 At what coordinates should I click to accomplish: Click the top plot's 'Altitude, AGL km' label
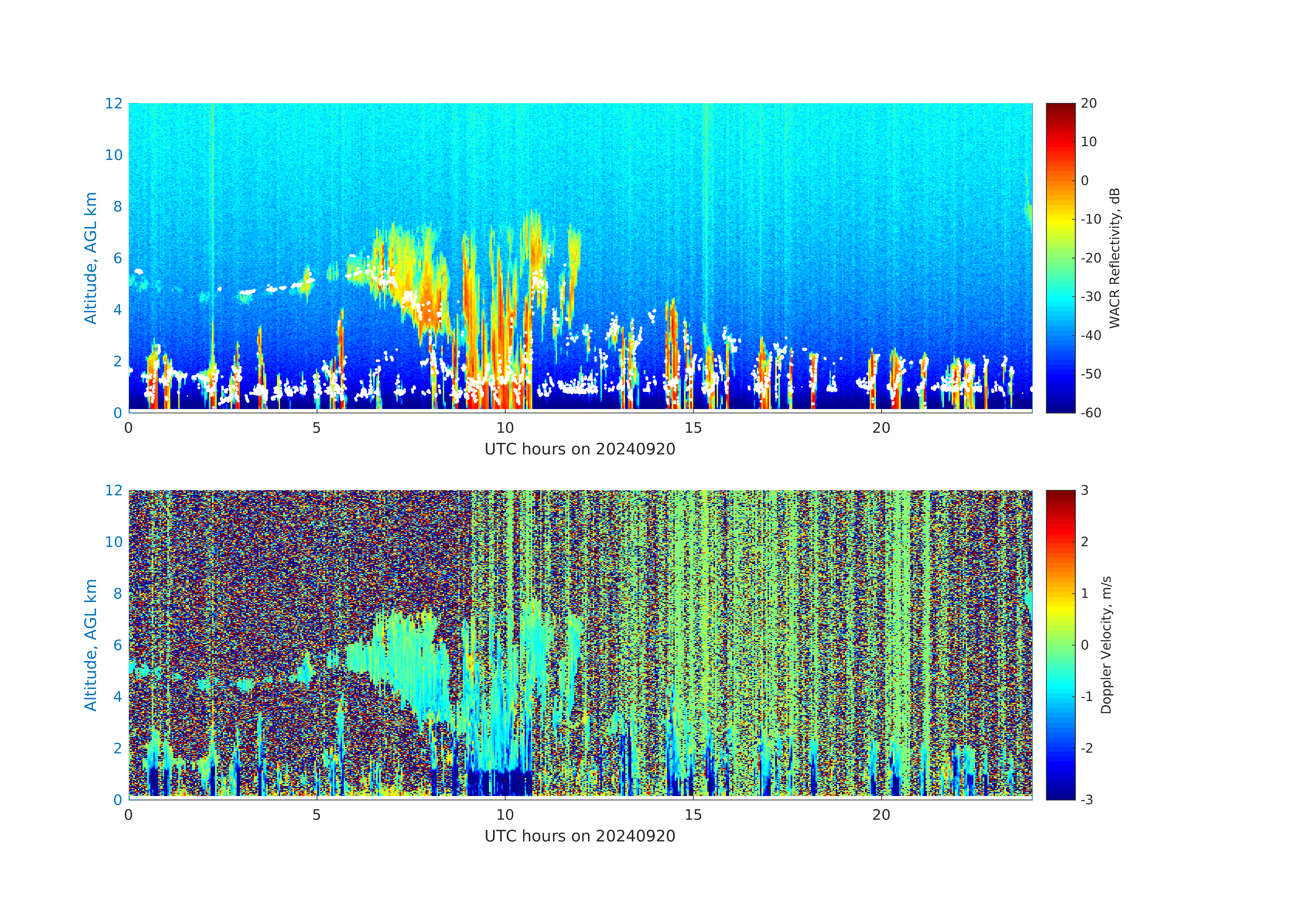pyautogui.click(x=90, y=258)
